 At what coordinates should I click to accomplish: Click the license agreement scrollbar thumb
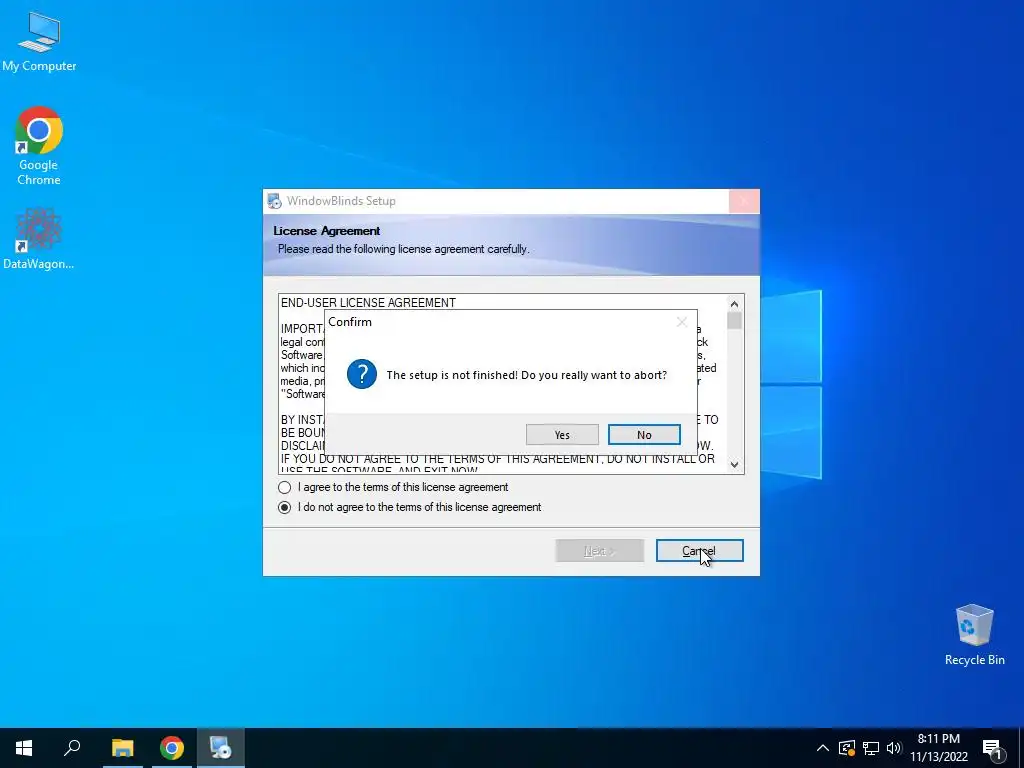click(734, 321)
